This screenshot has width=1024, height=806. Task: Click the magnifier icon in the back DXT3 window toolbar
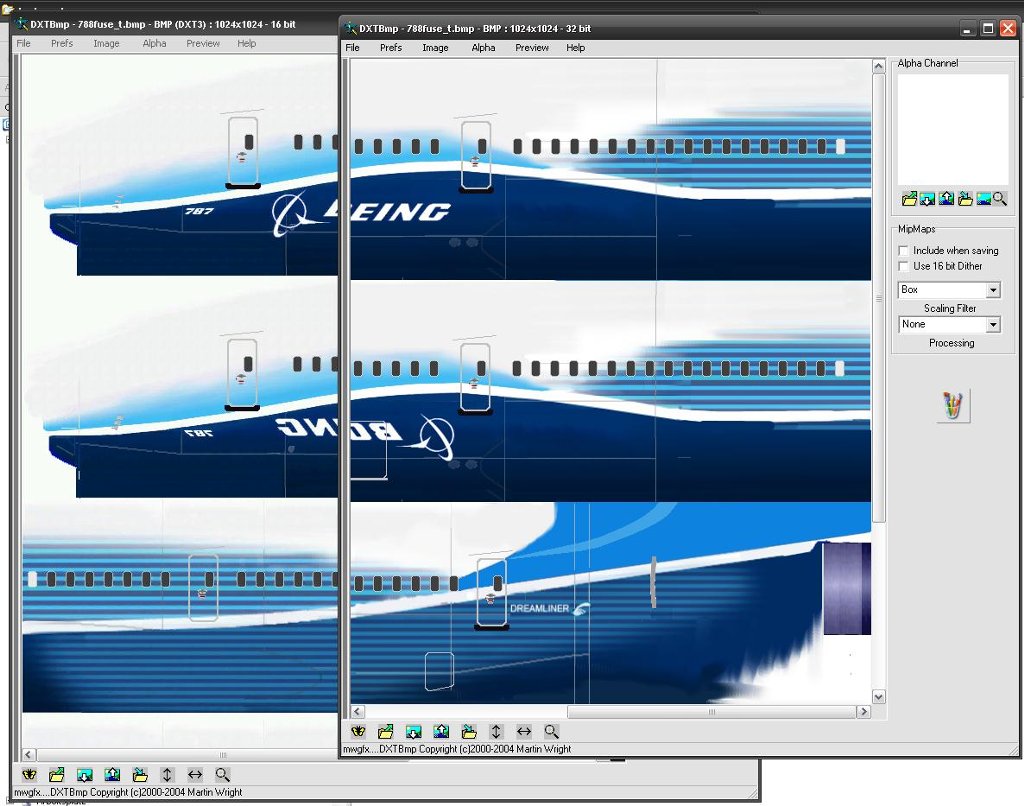[222, 774]
